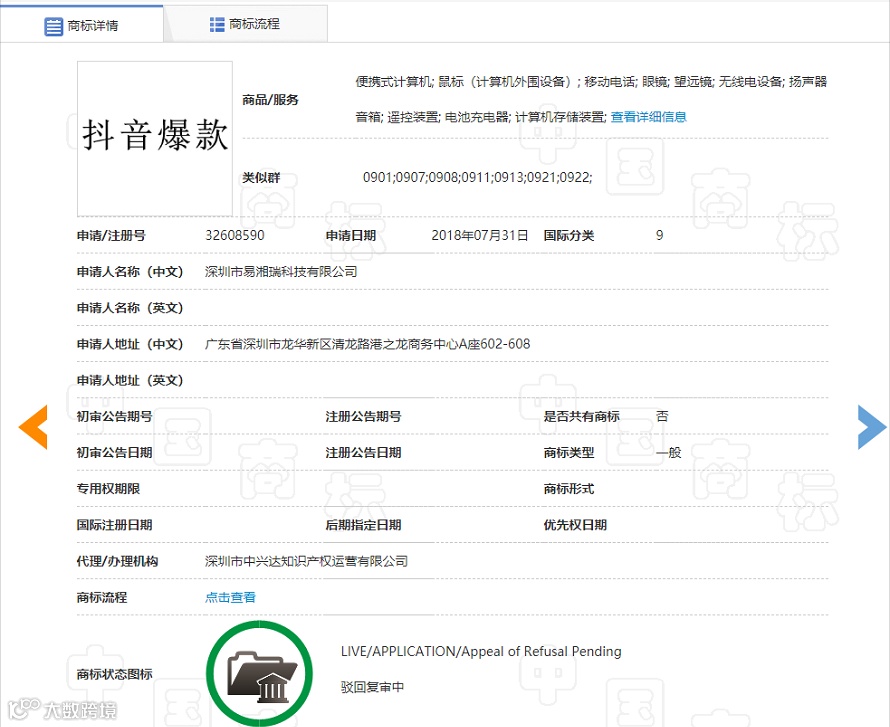Screen dimensions: 890x727
Task: Open the 查看详细信息 link
Action: 648,117
